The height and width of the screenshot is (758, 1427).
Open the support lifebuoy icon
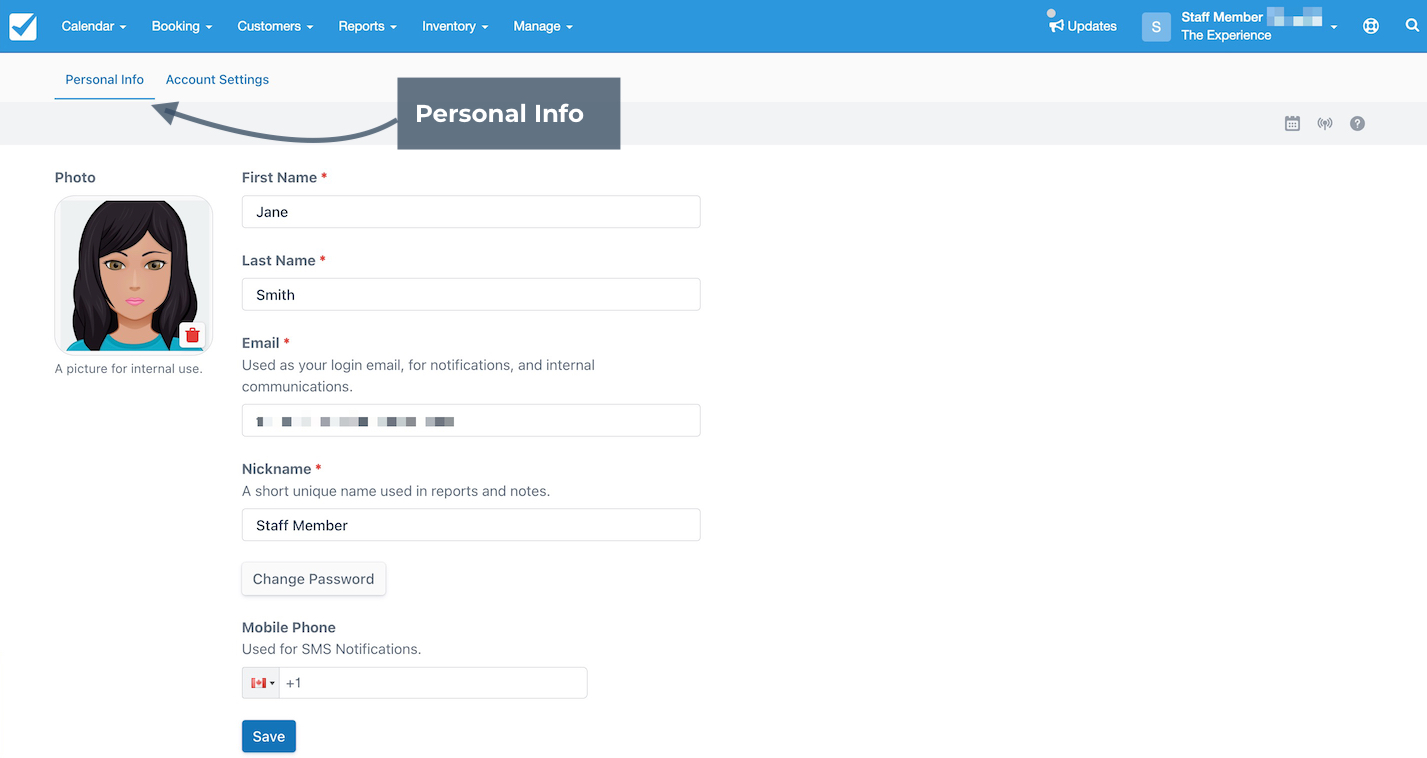pyautogui.click(x=1371, y=26)
